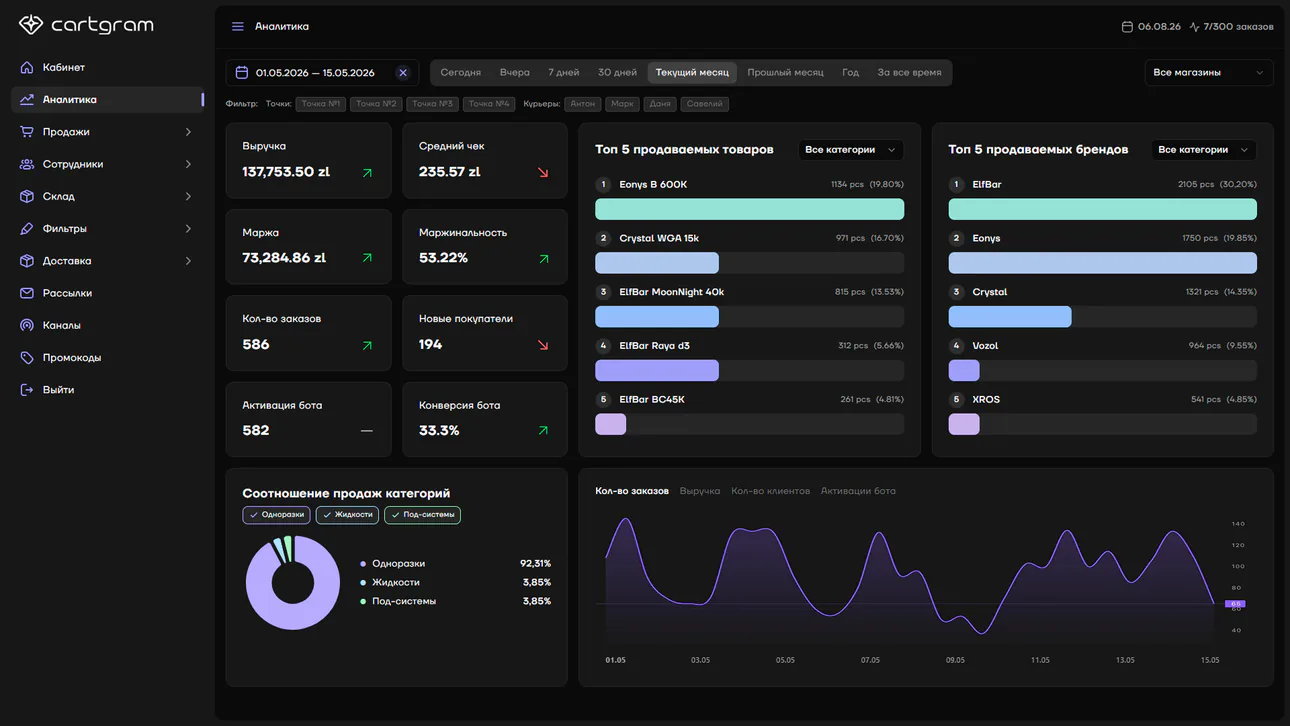Toggle the Точка №3 filter chip
The image size is (1290, 726).
[x=433, y=104]
